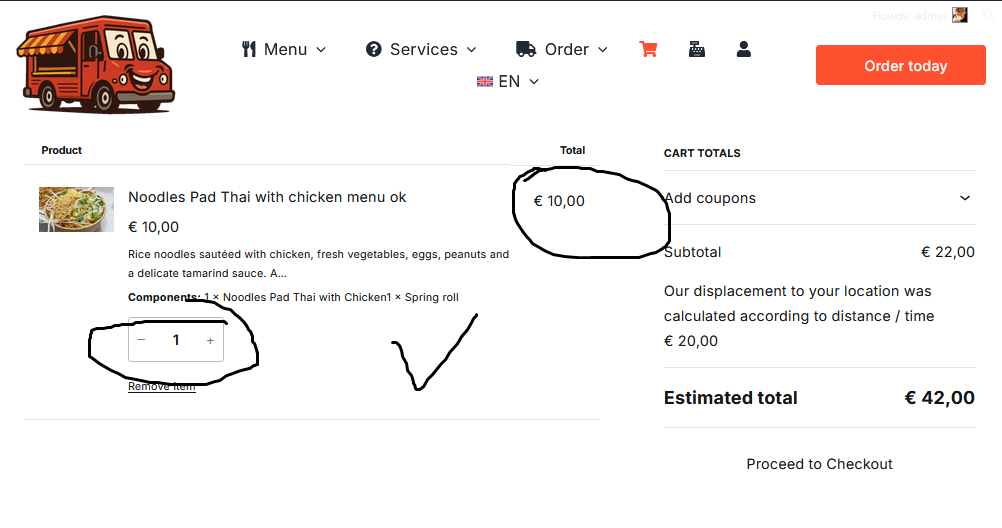Open the user account icon
1002x528 pixels.
(x=743, y=49)
